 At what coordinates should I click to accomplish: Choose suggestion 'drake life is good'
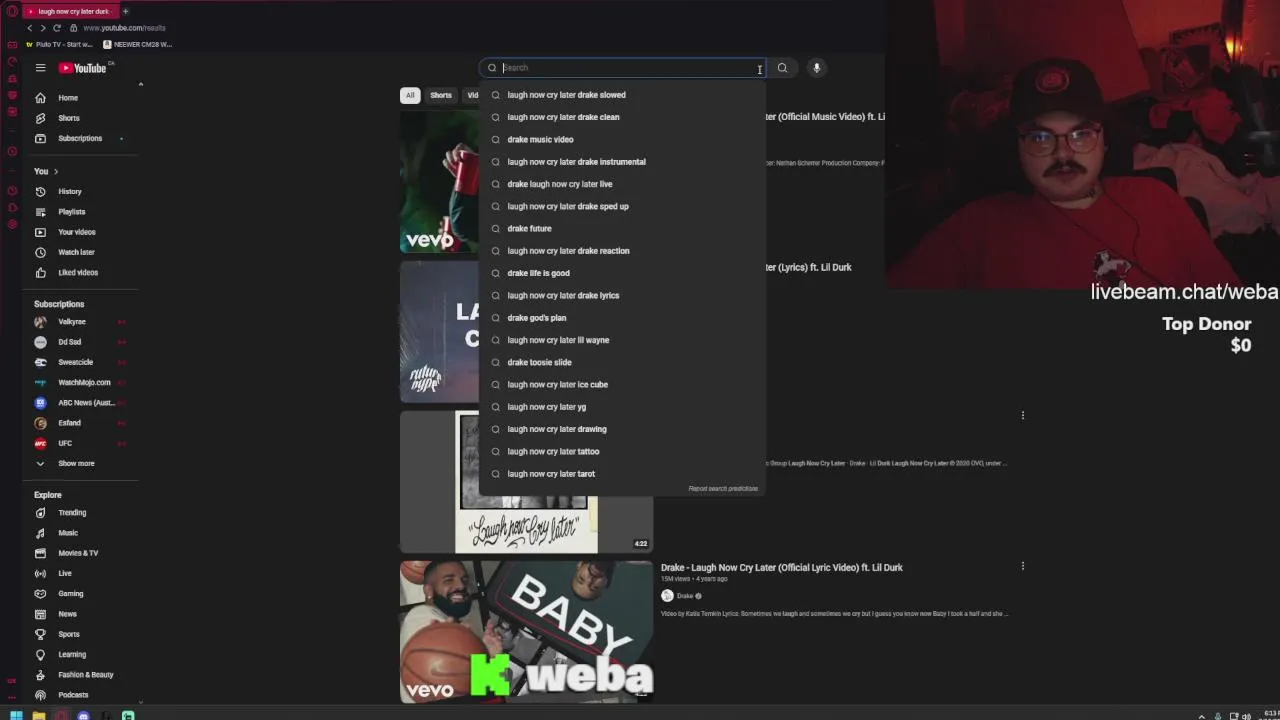(x=622, y=273)
